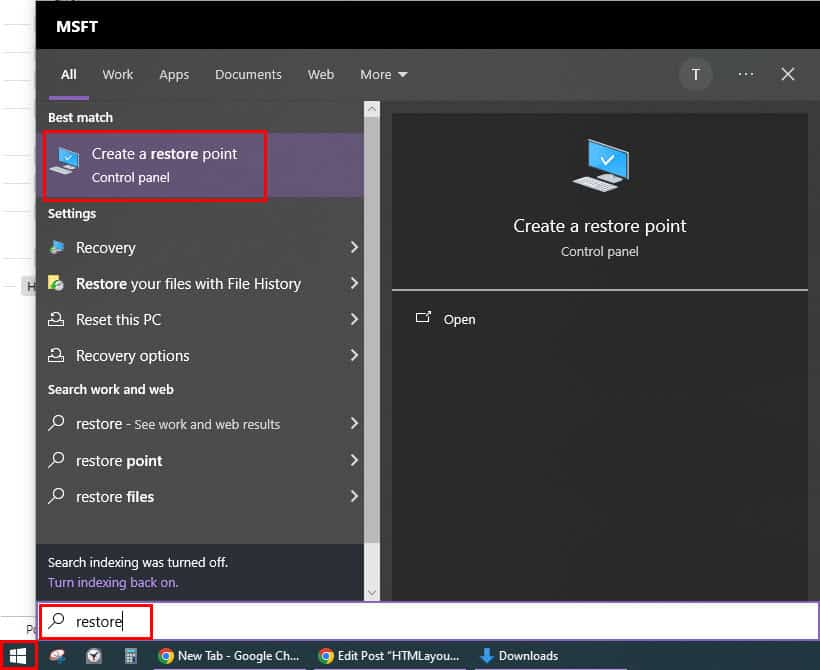820x670 pixels.
Task: Expand the Recovery options chevron
Action: pyautogui.click(x=354, y=355)
